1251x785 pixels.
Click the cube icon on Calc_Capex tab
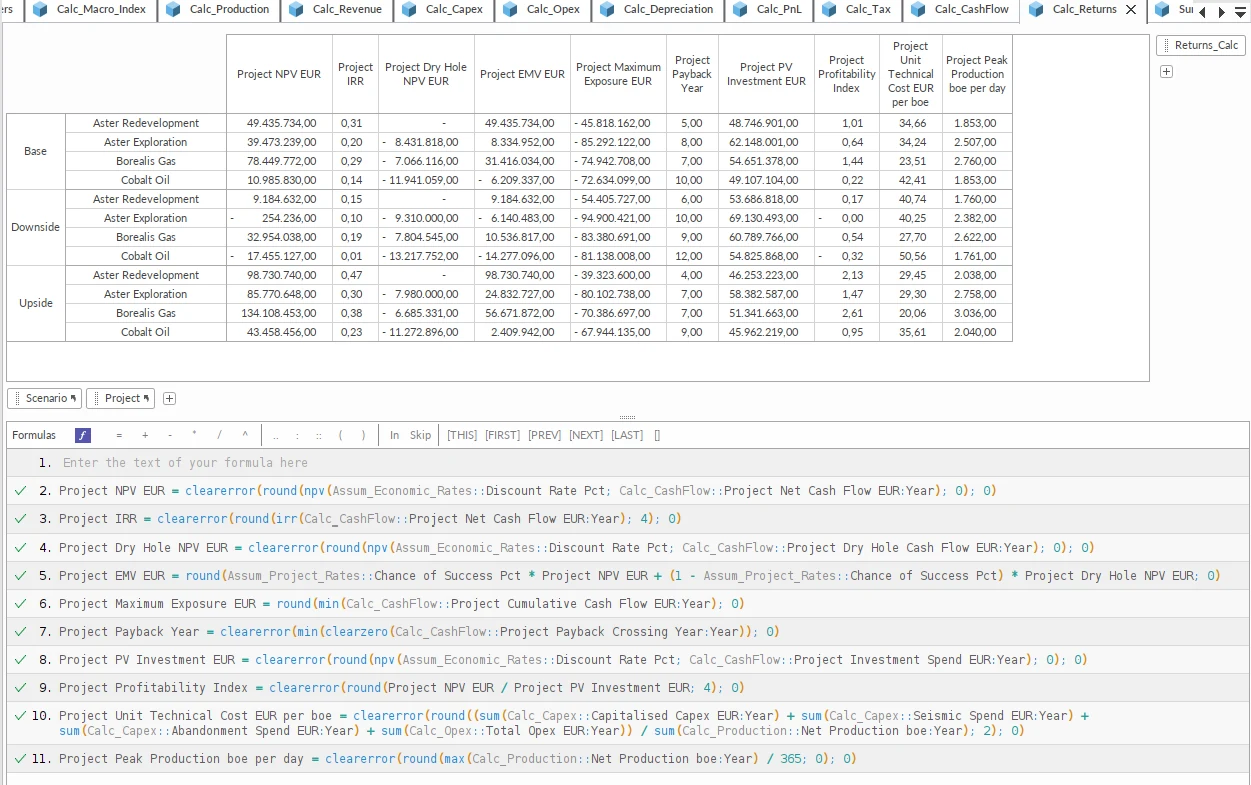click(408, 10)
